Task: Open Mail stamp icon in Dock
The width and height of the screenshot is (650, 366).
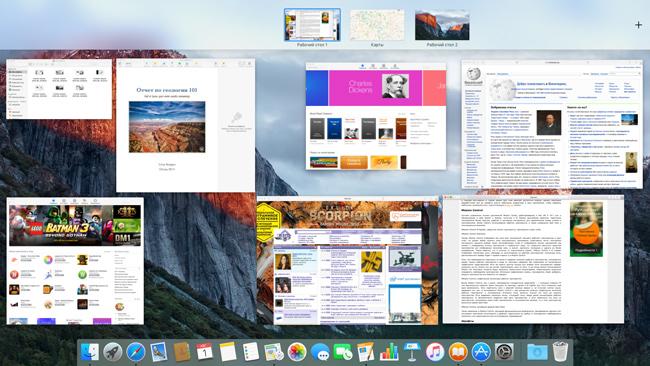Action: click(158, 352)
